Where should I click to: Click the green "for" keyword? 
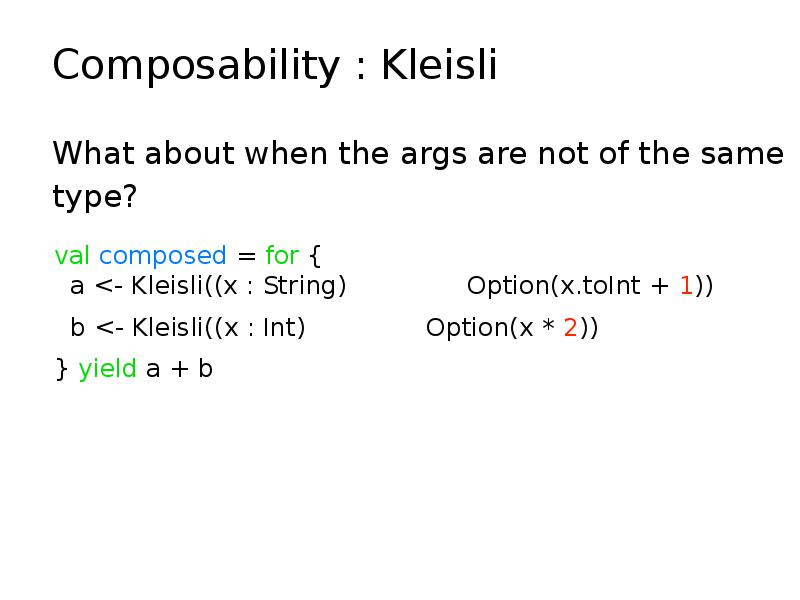point(282,256)
